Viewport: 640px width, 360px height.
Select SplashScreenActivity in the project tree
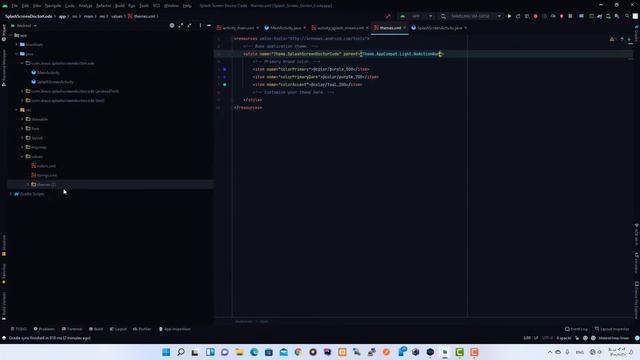[x=55, y=82]
